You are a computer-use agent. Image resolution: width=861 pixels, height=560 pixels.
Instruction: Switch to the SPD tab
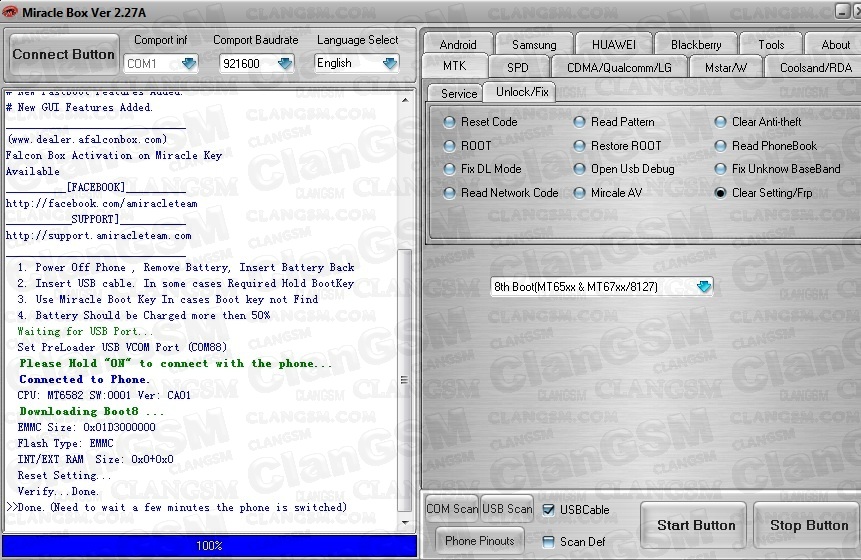pyautogui.click(x=517, y=67)
